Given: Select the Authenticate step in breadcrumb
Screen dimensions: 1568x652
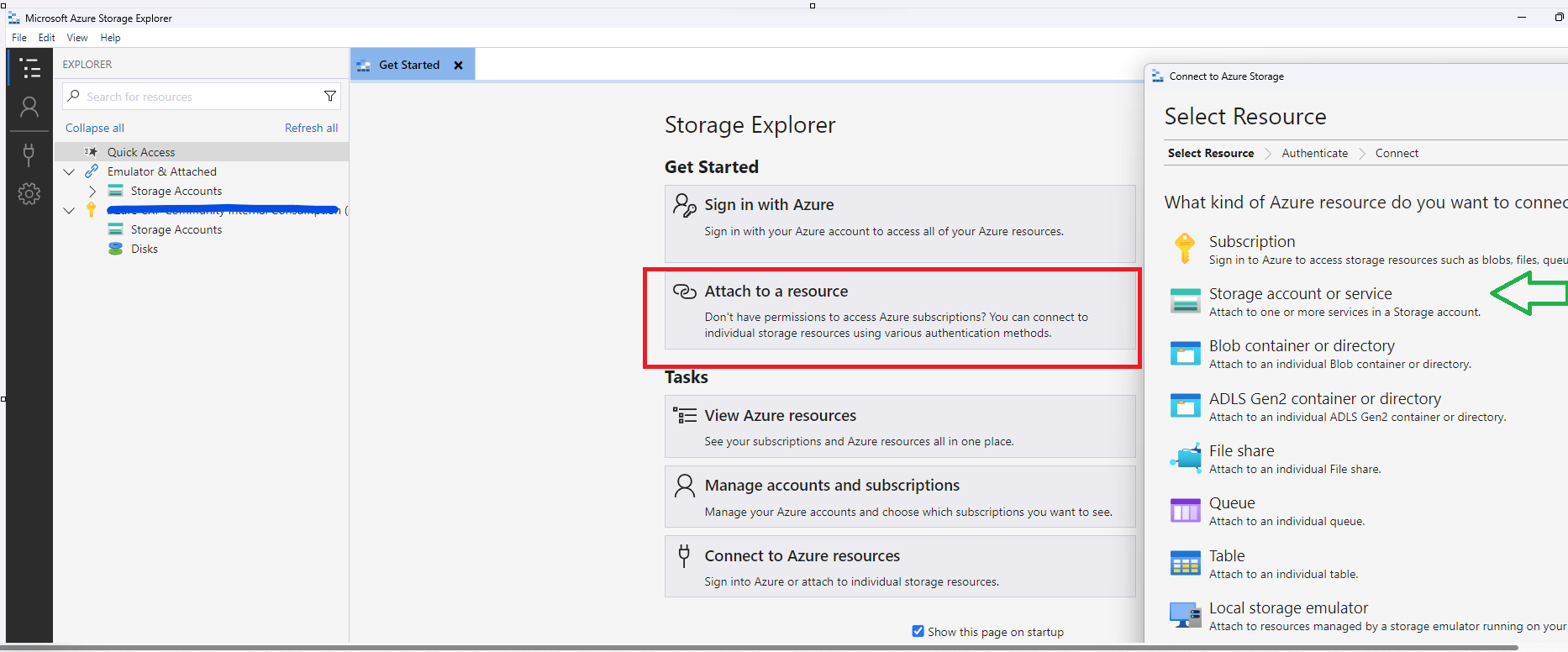Looking at the screenshot, I should pos(1315,153).
